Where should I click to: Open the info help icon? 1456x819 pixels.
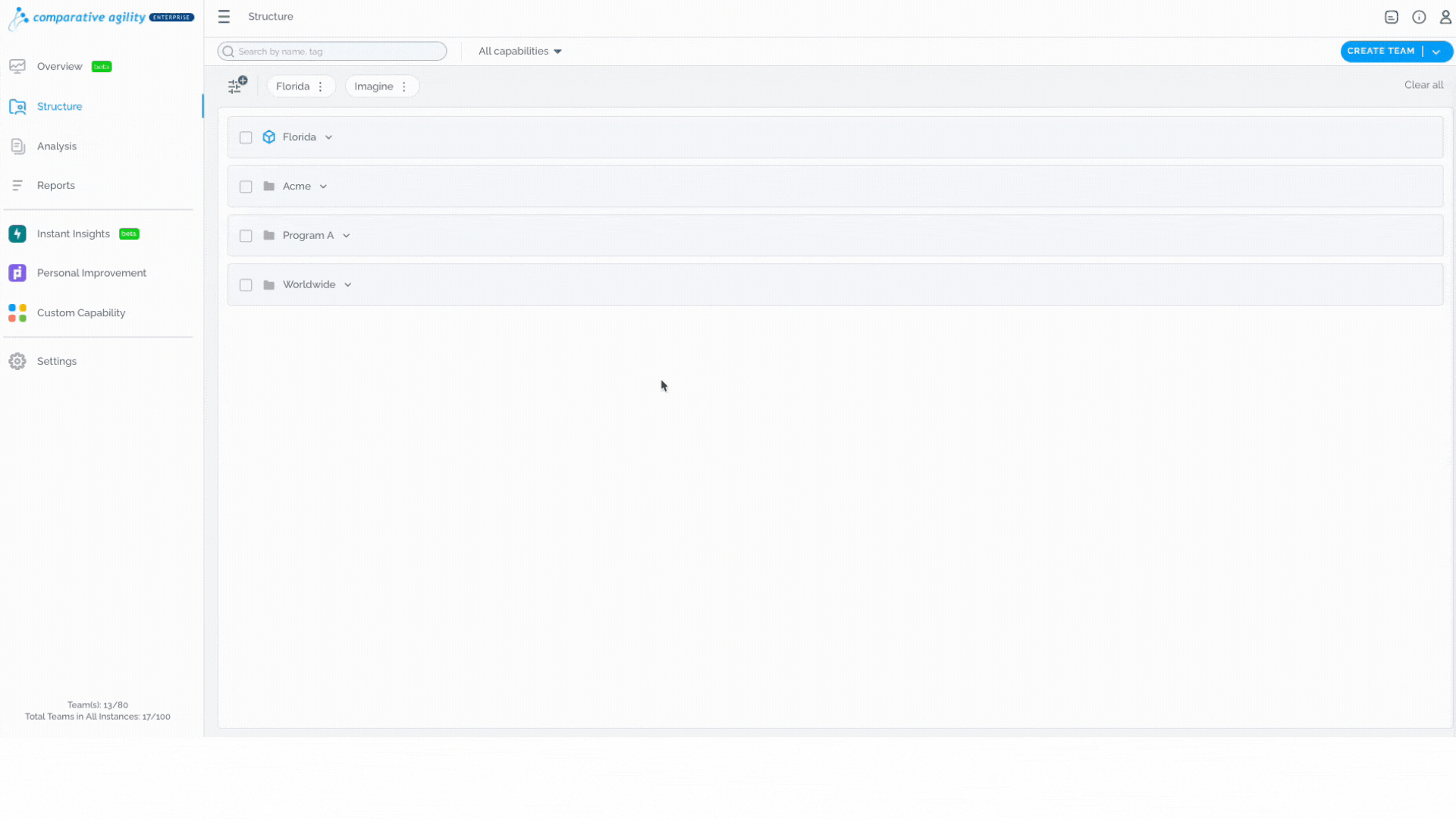point(1419,17)
